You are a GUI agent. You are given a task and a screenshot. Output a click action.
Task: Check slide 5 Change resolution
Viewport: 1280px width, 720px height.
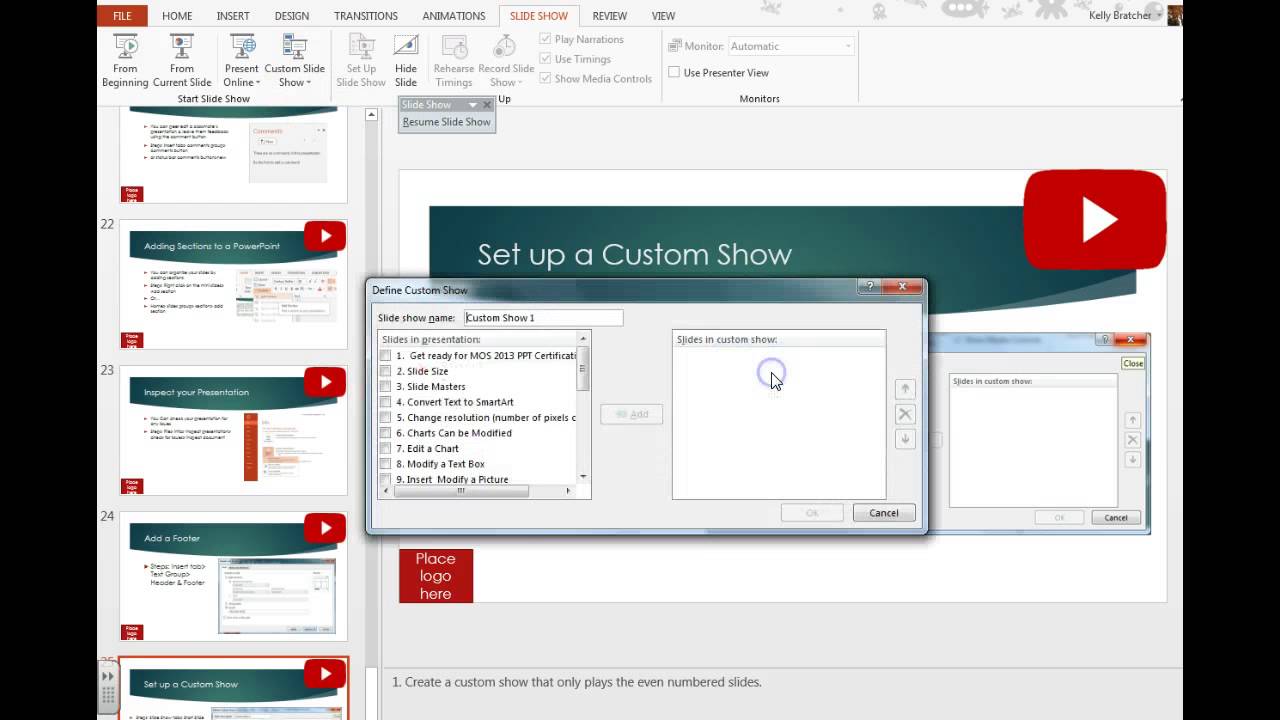coord(386,417)
